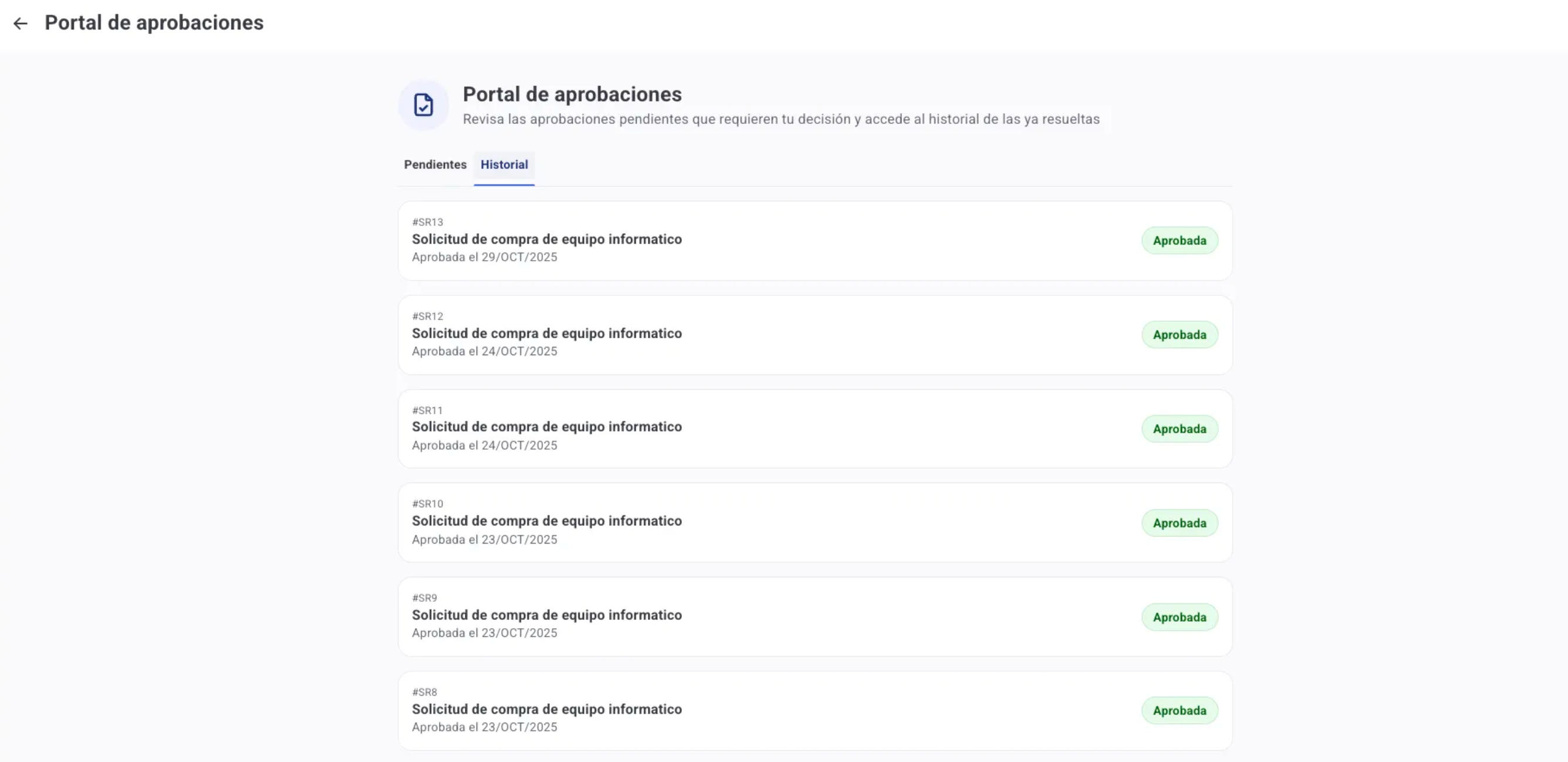Open request #SR12 title
Viewport: 1568px width, 762px height.
pos(546,333)
